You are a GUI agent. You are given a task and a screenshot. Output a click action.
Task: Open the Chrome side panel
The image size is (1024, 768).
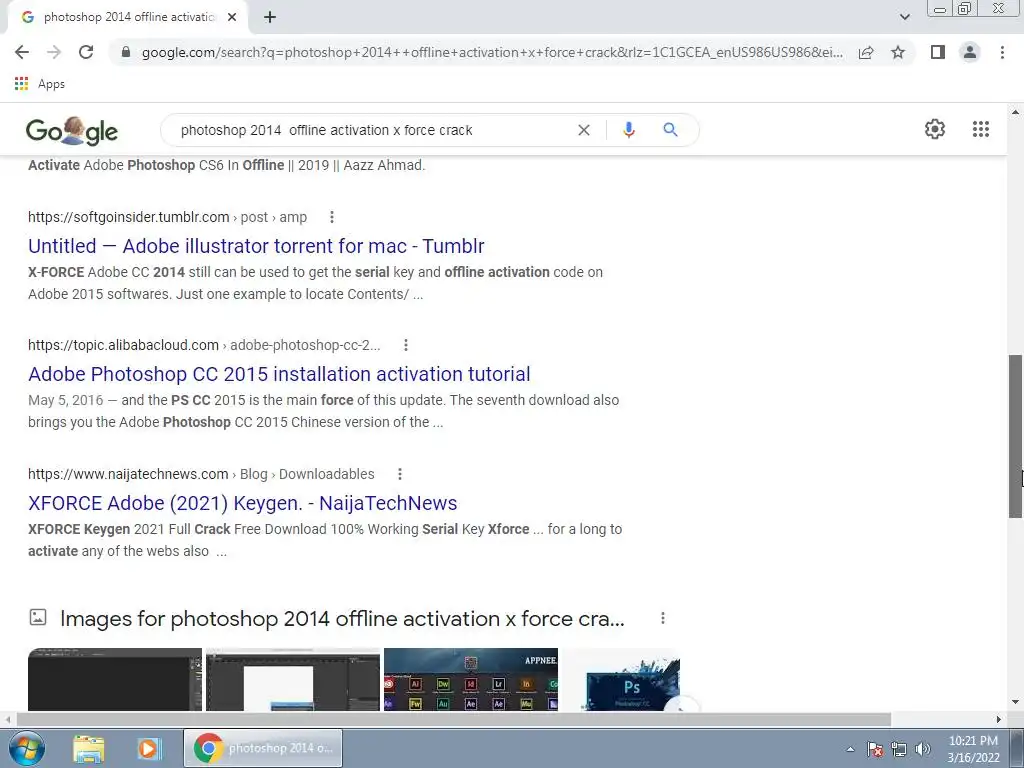click(938, 52)
